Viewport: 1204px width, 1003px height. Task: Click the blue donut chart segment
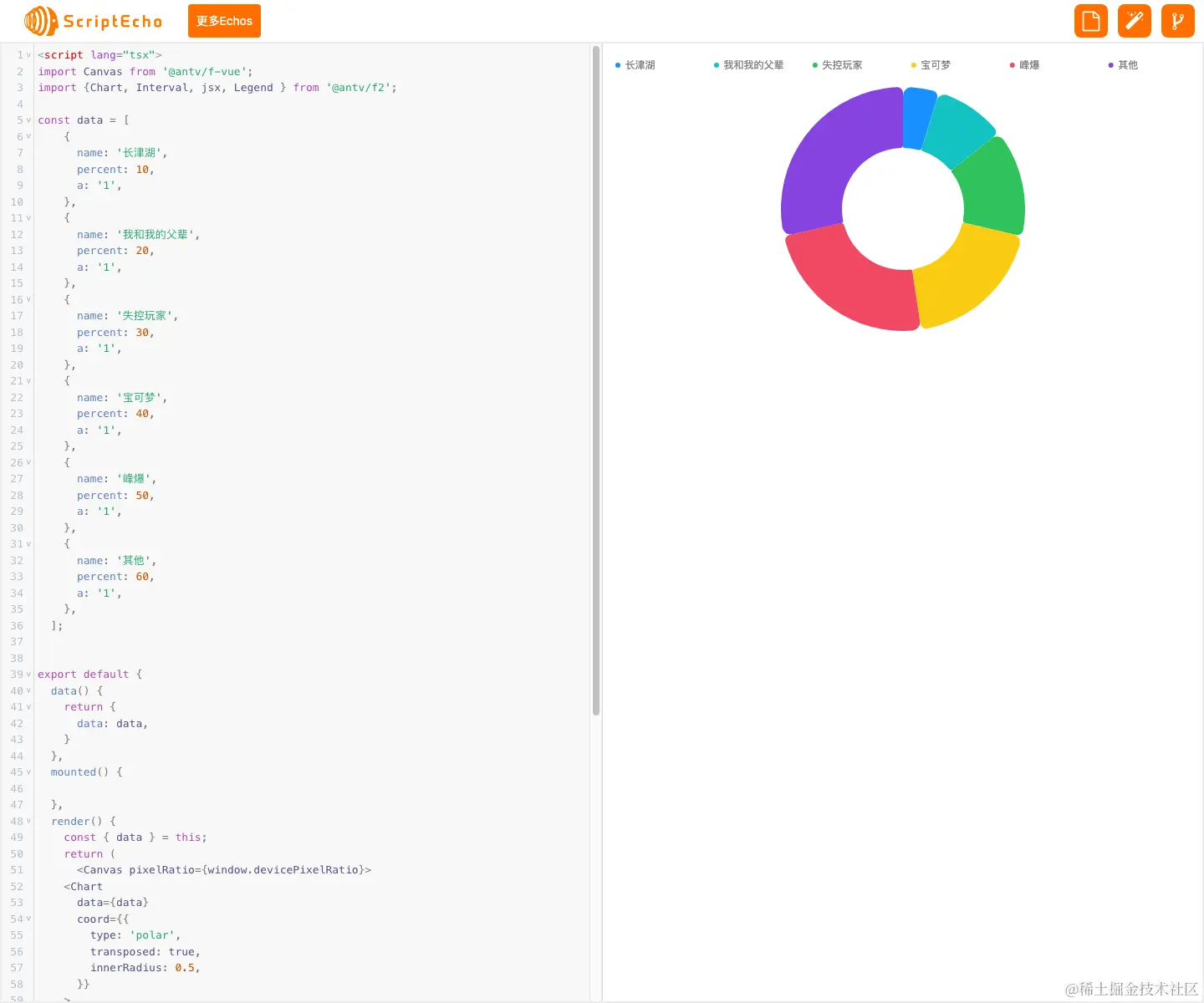tap(916, 117)
